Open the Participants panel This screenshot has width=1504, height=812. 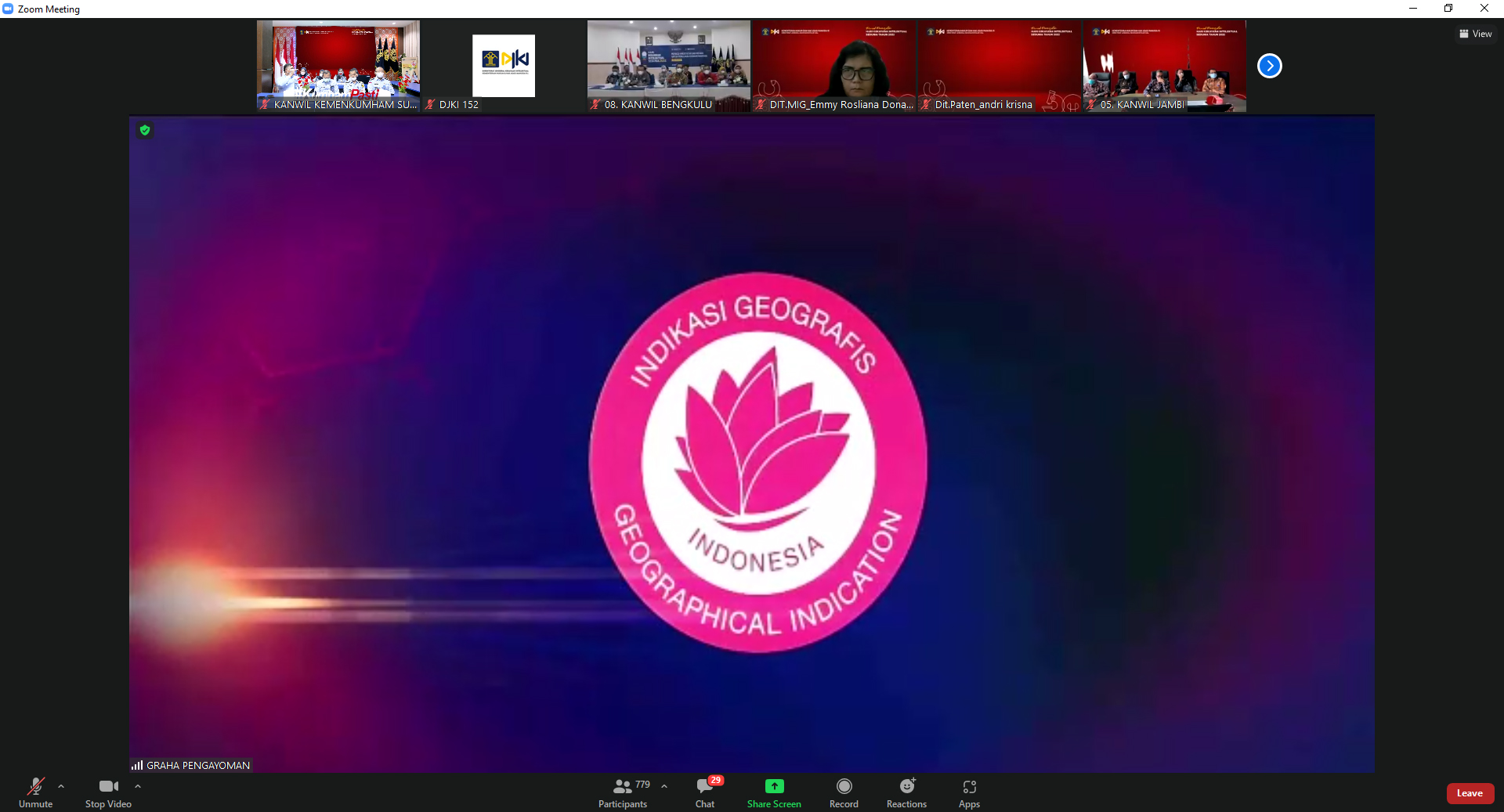(x=624, y=792)
